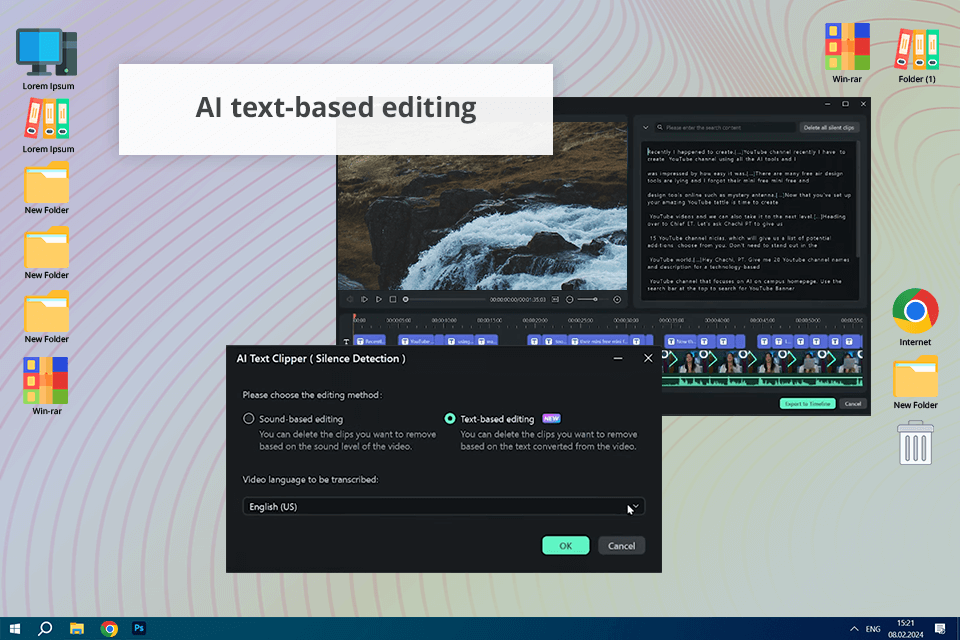The height and width of the screenshot is (640, 960).
Task: Open the notification center icon
Action: click(x=940, y=629)
